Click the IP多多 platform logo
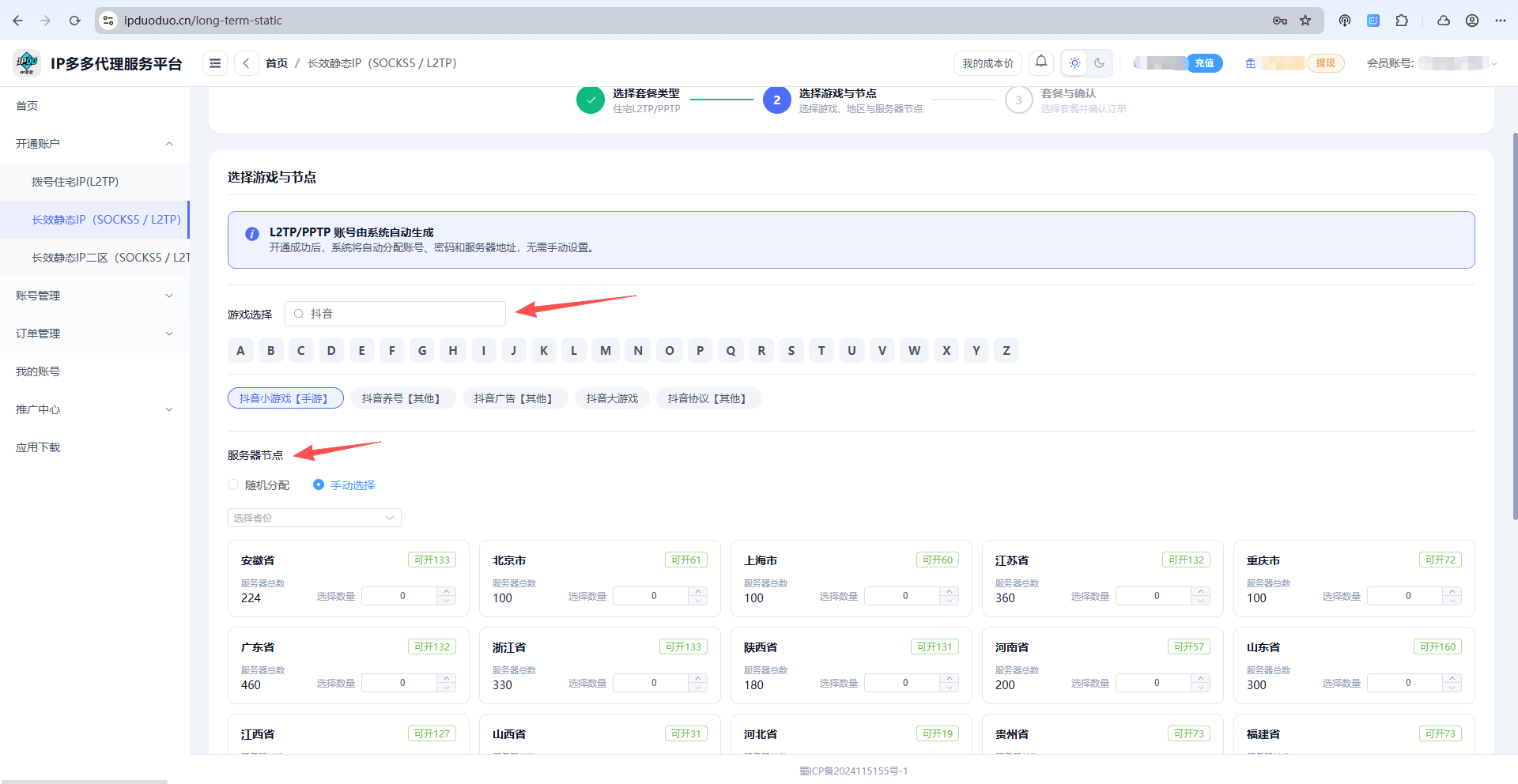1518x784 pixels. coord(27,62)
